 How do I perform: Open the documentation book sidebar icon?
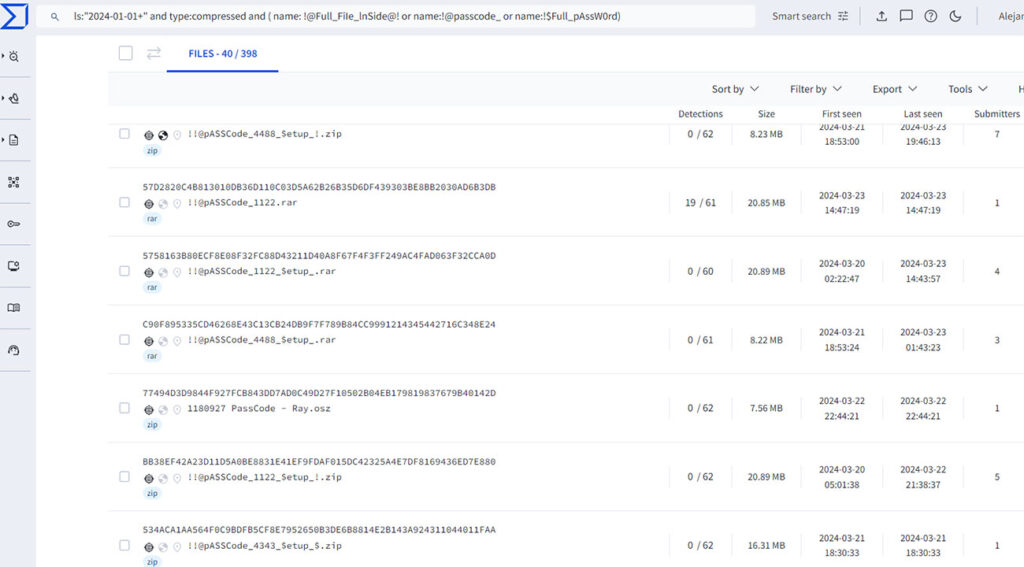14,308
